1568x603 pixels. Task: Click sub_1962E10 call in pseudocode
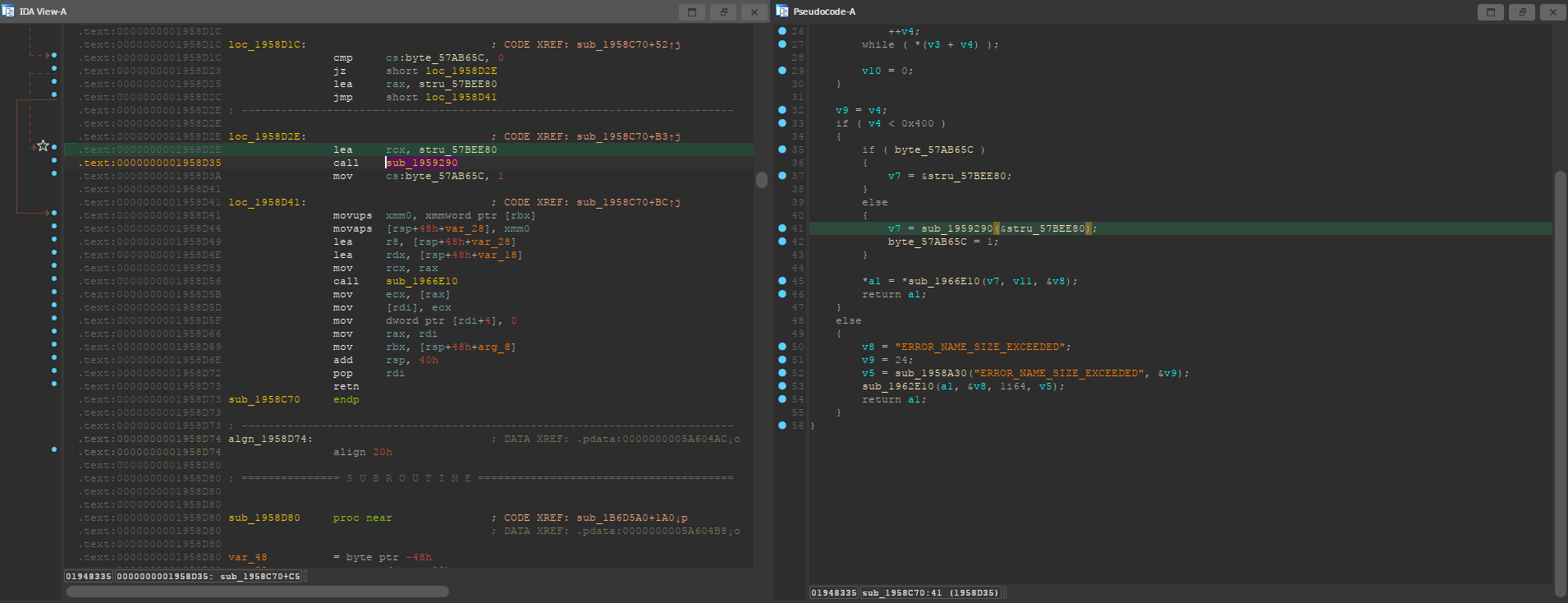[x=897, y=386]
